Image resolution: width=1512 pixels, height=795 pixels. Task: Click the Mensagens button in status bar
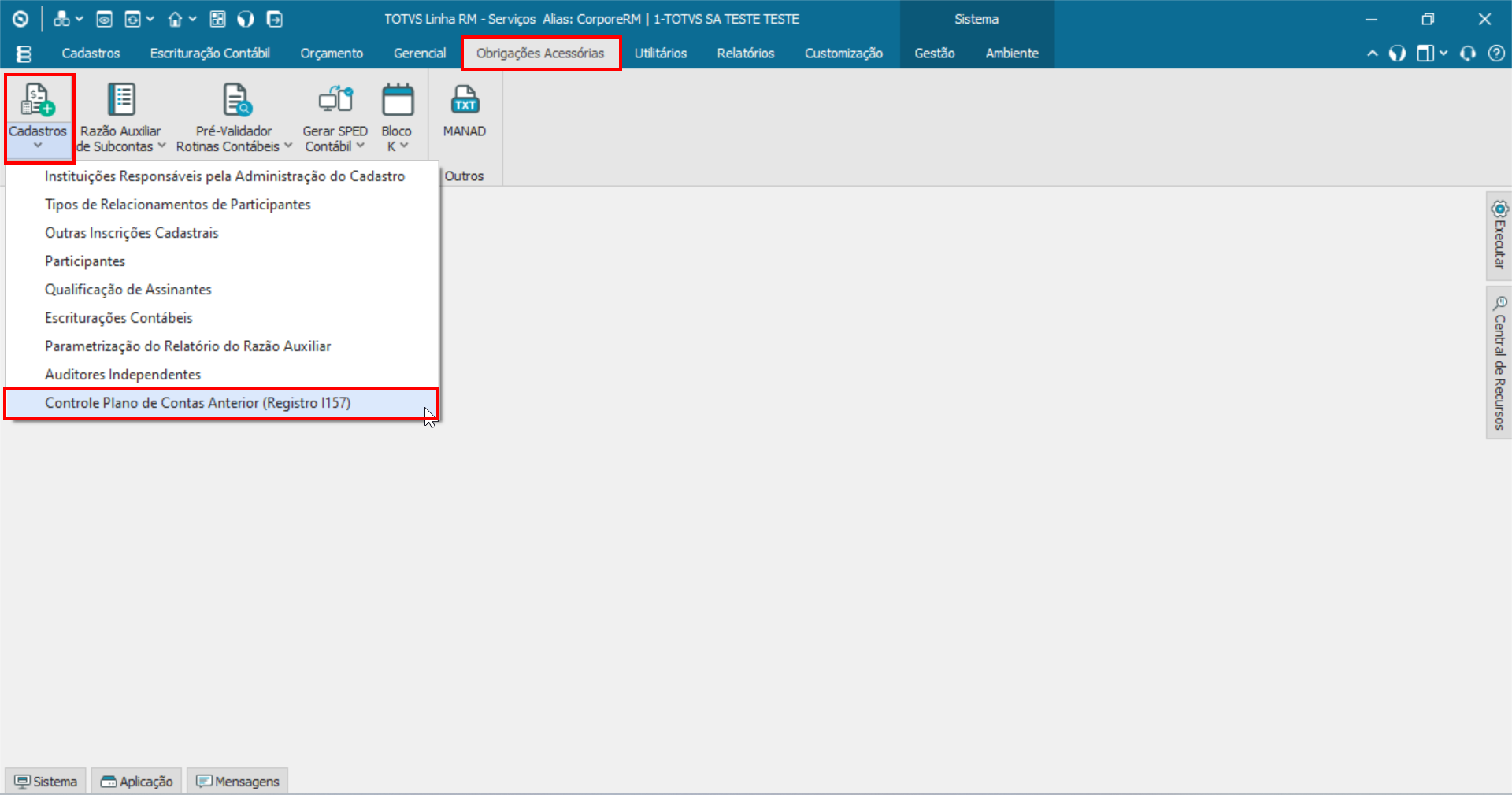(x=238, y=781)
